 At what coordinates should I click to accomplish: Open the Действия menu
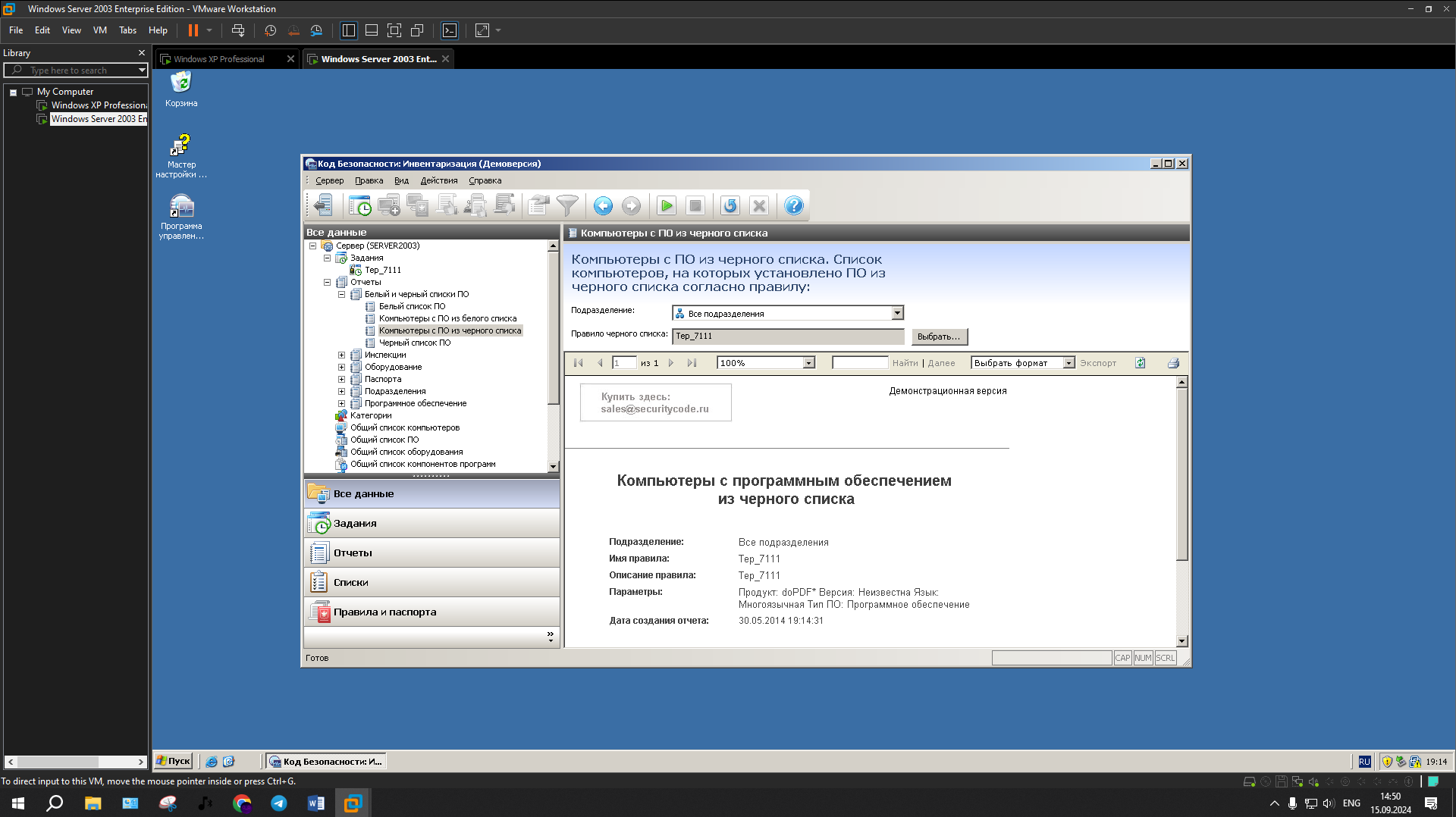point(439,180)
